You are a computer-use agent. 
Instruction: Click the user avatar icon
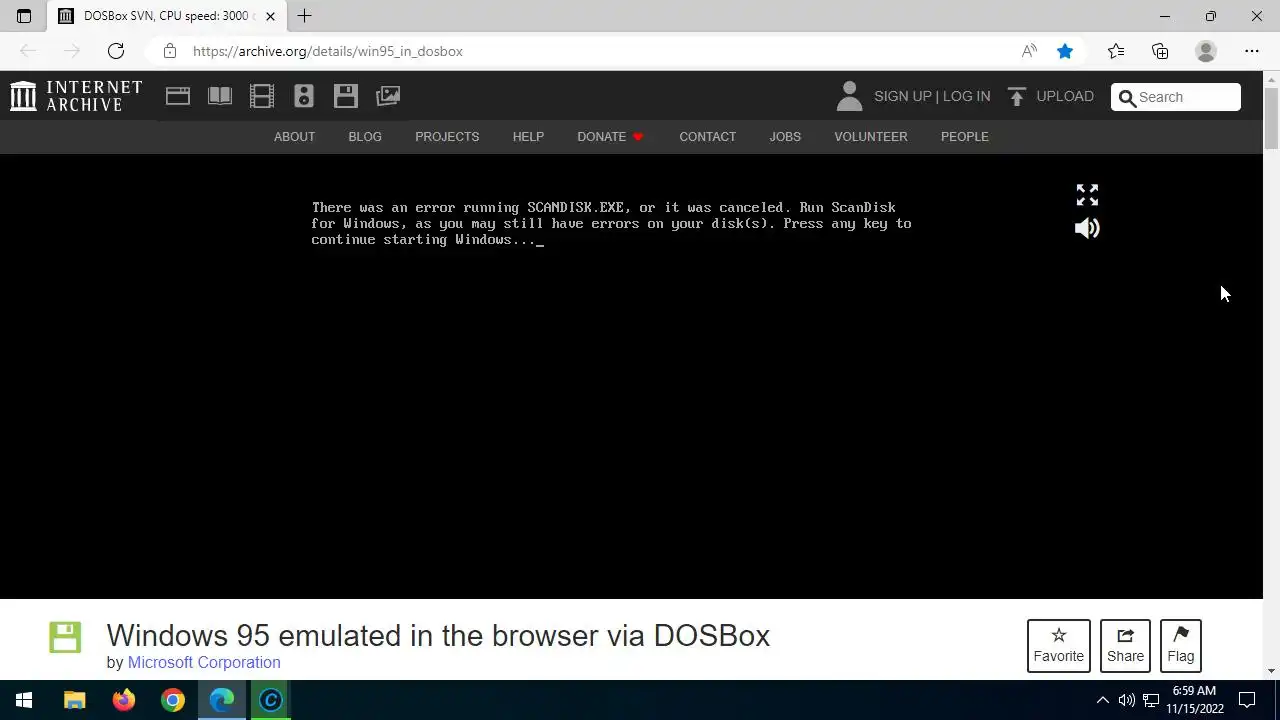[849, 96]
